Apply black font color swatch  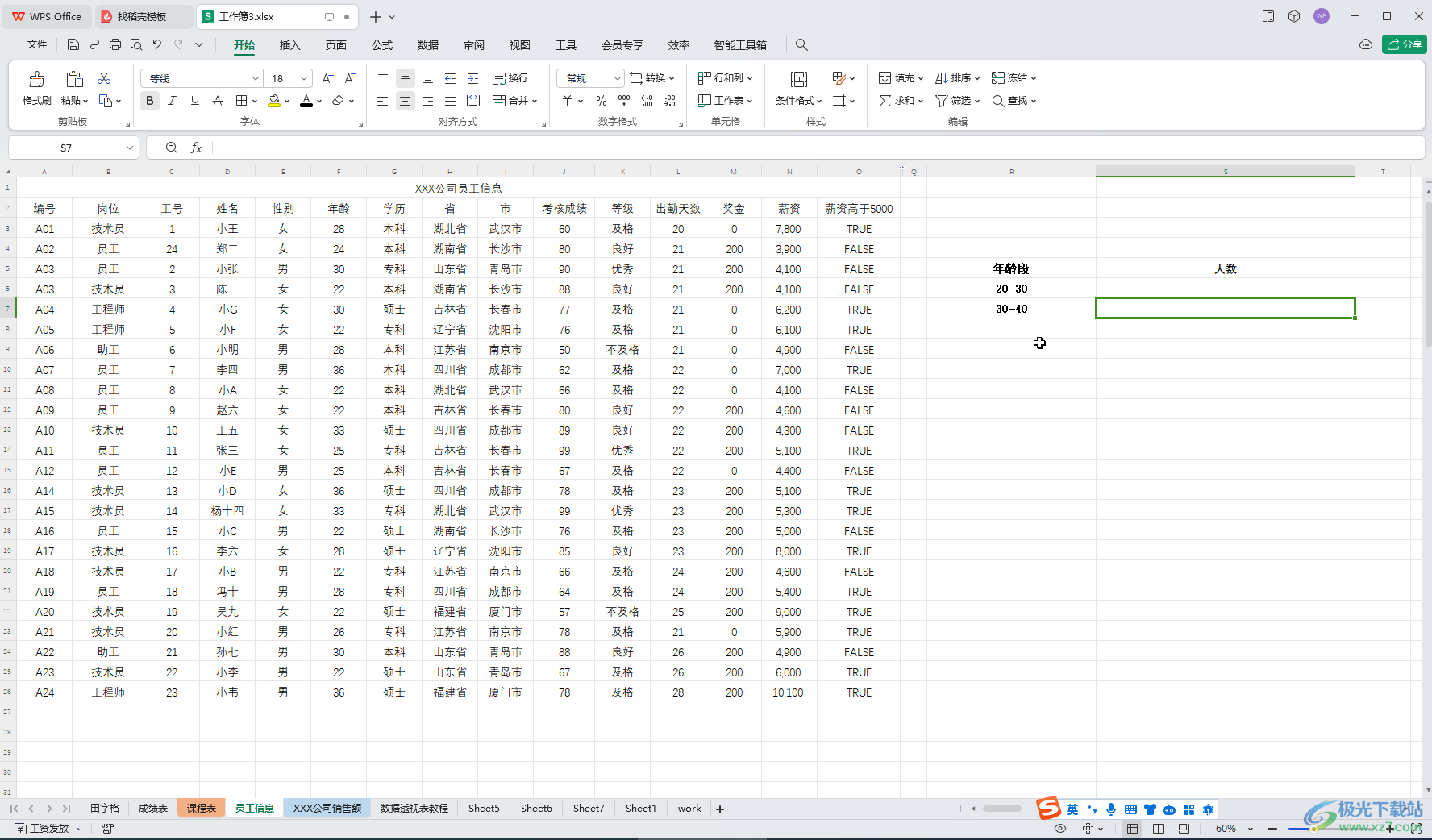point(306,101)
